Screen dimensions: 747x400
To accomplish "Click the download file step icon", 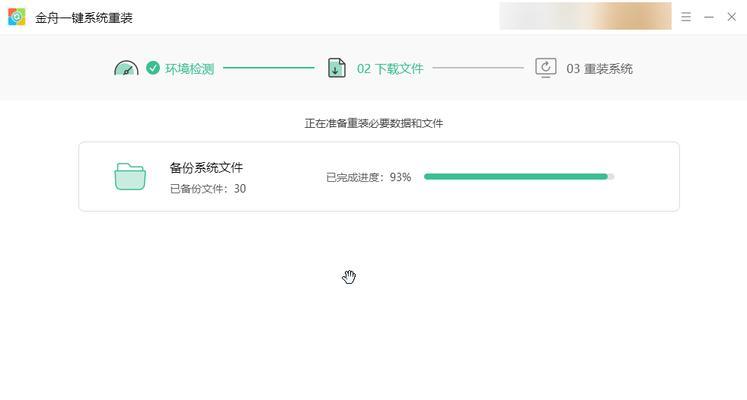I will [x=337, y=68].
